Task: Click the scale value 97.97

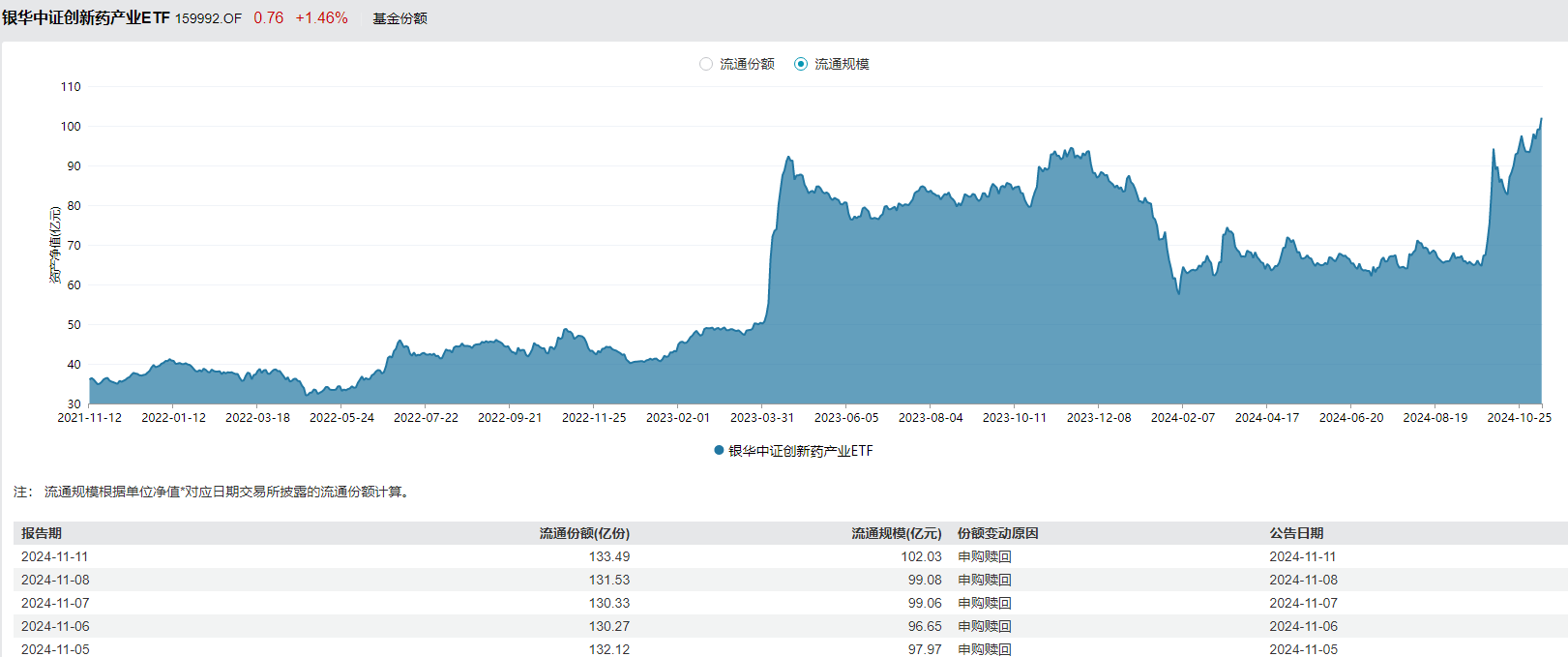Action: [x=925, y=649]
